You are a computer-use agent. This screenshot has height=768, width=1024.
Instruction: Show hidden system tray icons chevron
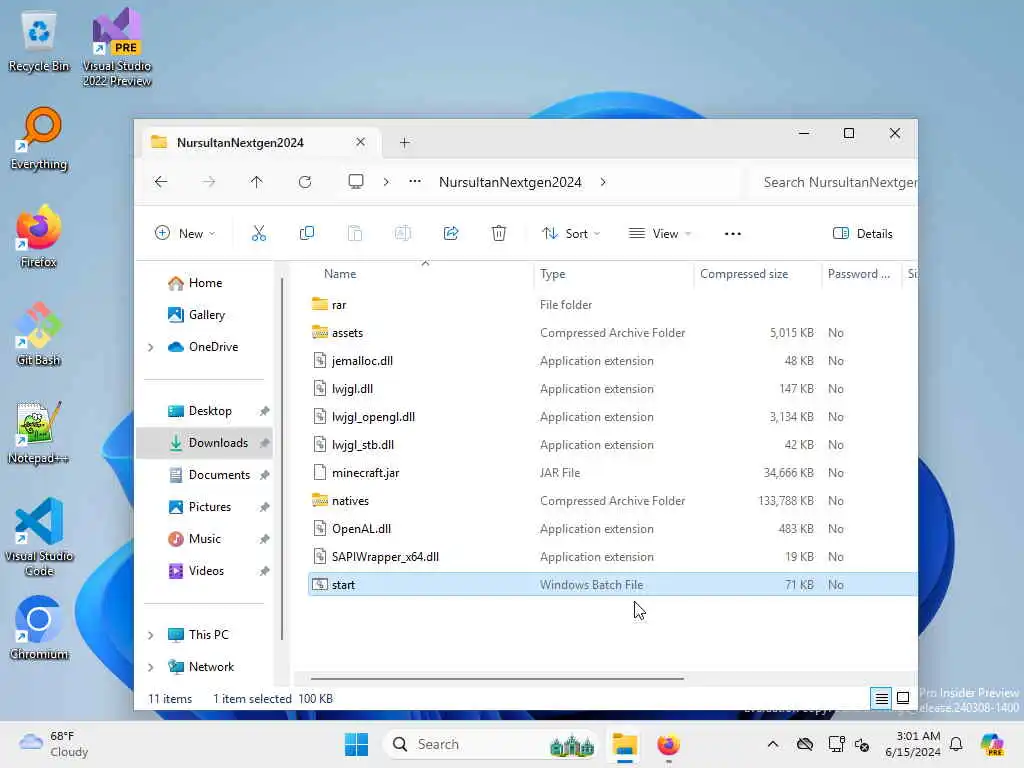pos(773,744)
